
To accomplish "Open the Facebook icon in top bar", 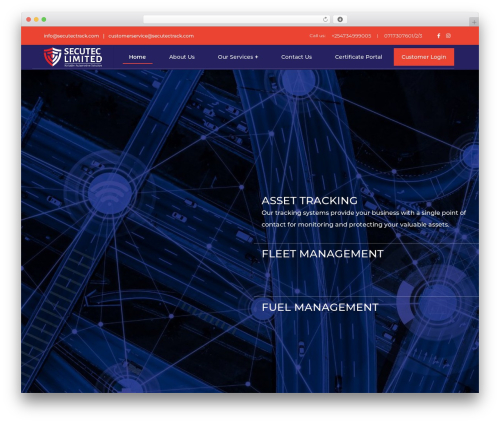I will click(438, 36).
